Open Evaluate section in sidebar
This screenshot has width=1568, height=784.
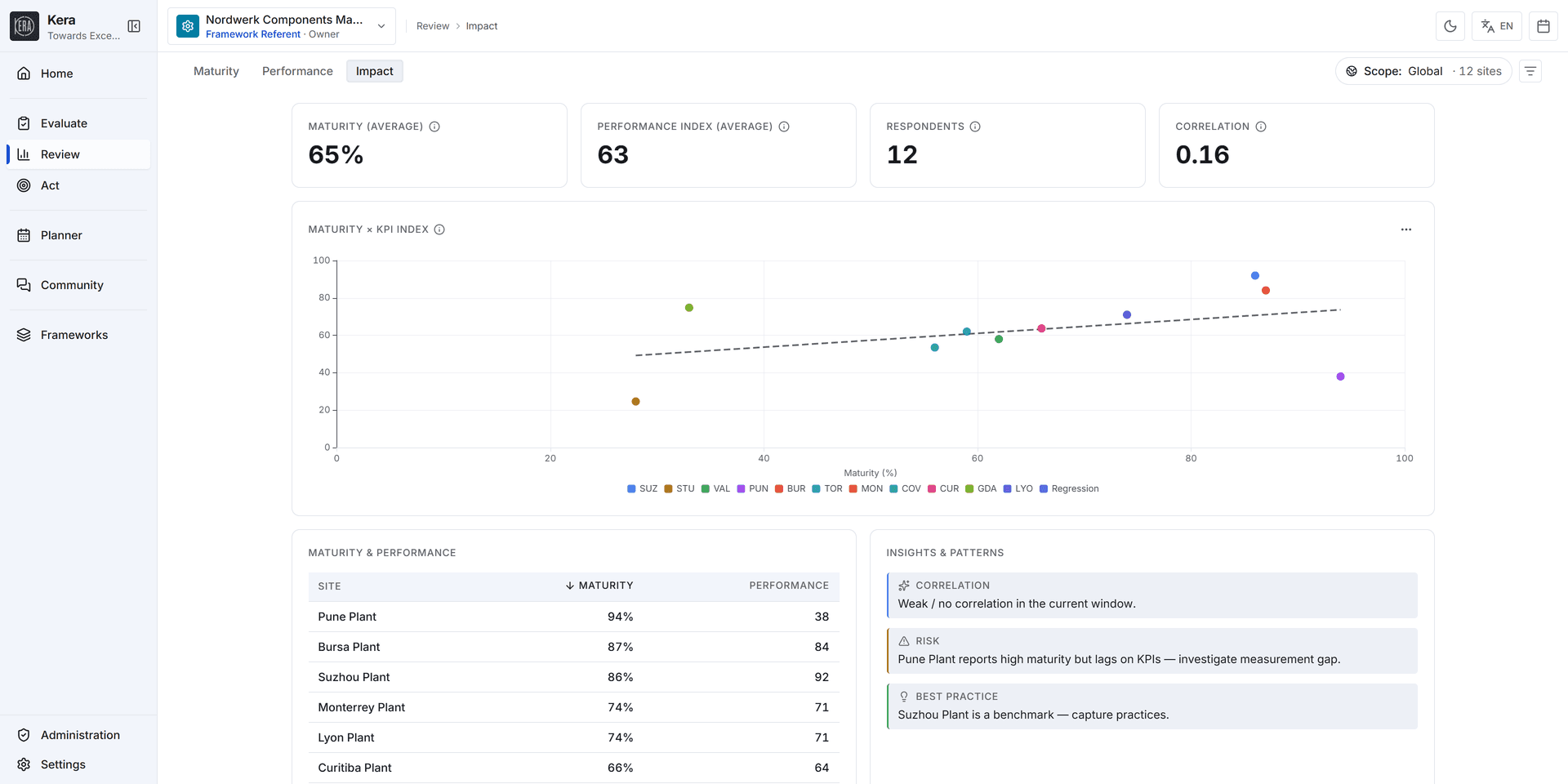[78, 123]
